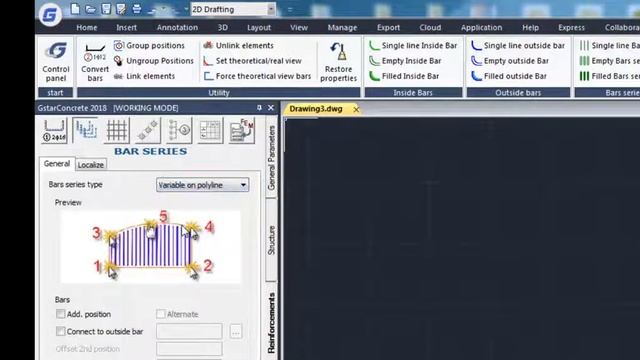The width and height of the screenshot is (640, 360).
Task: Open the Application ribbon tab
Action: [481, 27]
